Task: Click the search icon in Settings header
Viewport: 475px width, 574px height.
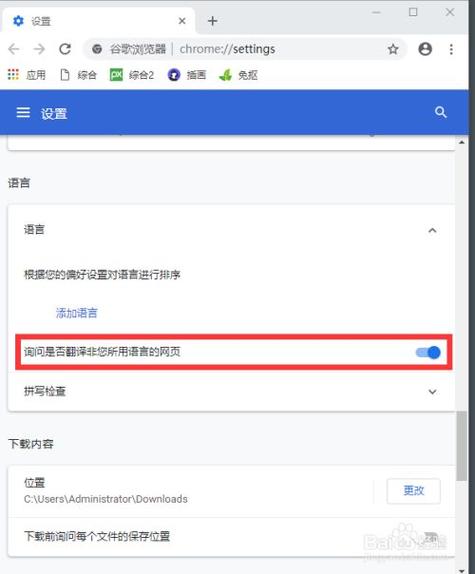Action: (441, 112)
